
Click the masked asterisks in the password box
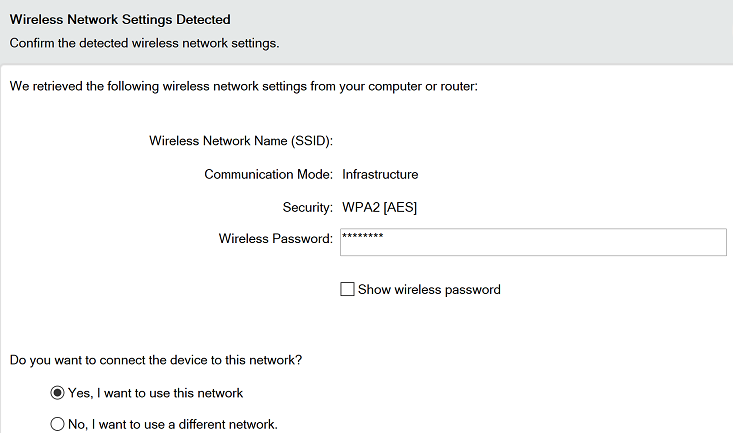[x=363, y=236]
